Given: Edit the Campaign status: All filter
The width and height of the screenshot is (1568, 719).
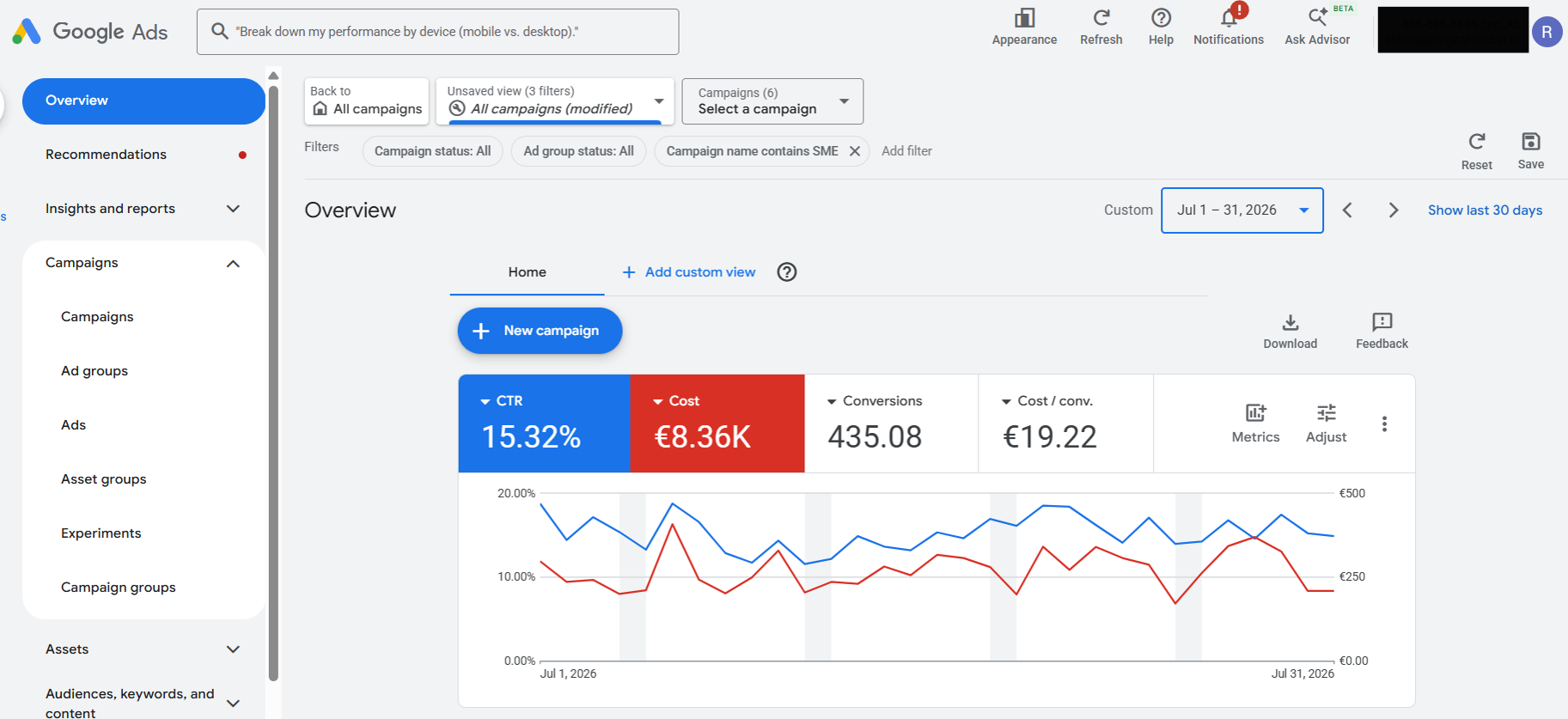Looking at the screenshot, I should (433, 151).
